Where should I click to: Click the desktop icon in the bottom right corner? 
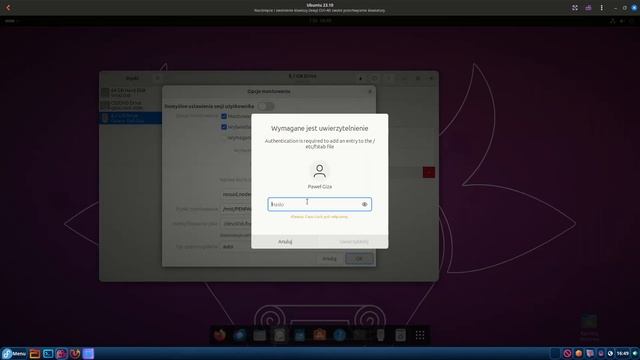pyautogui.click(x=589, y=327)
